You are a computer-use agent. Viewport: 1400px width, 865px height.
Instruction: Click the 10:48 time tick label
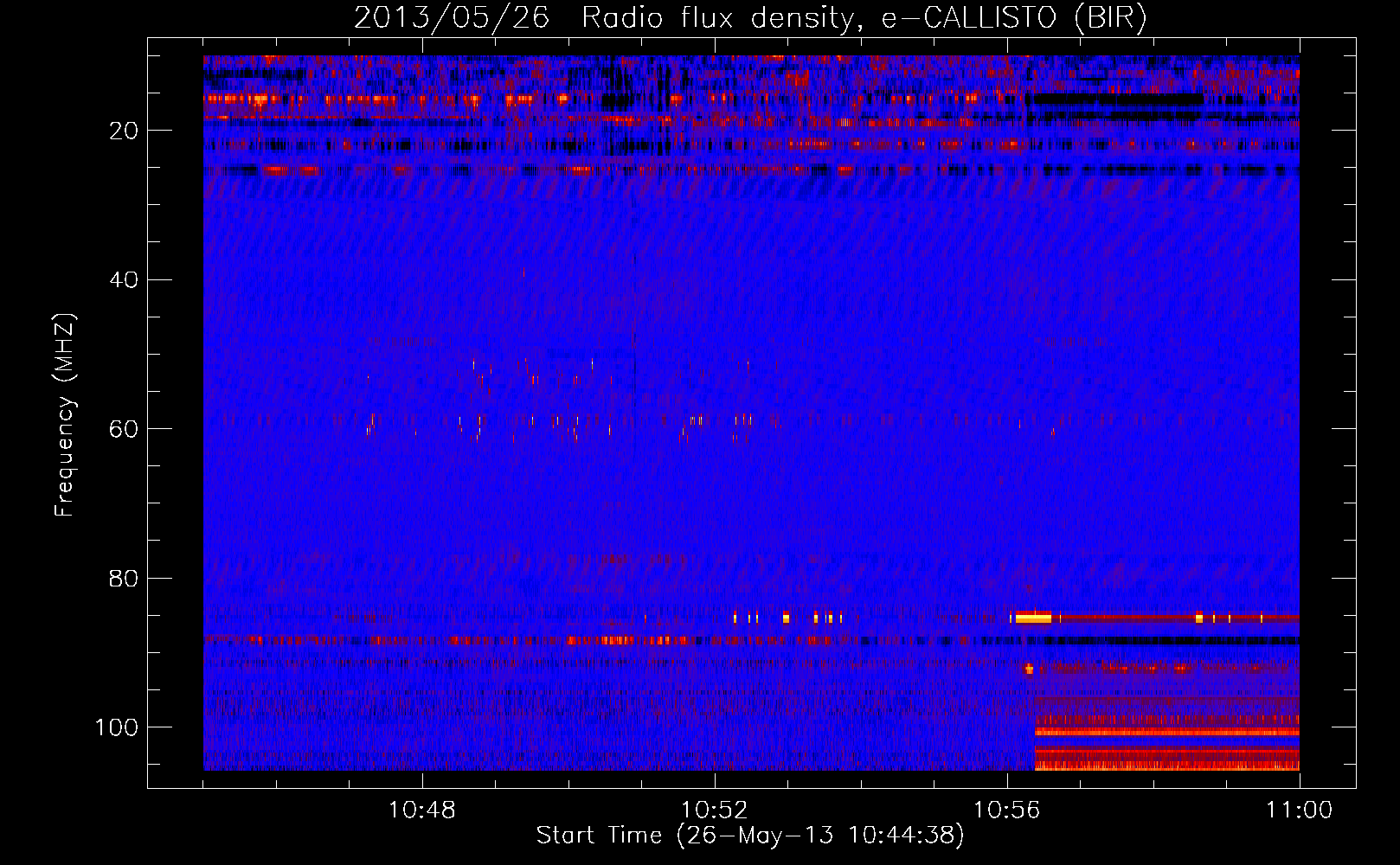click(x=422, y=811)
